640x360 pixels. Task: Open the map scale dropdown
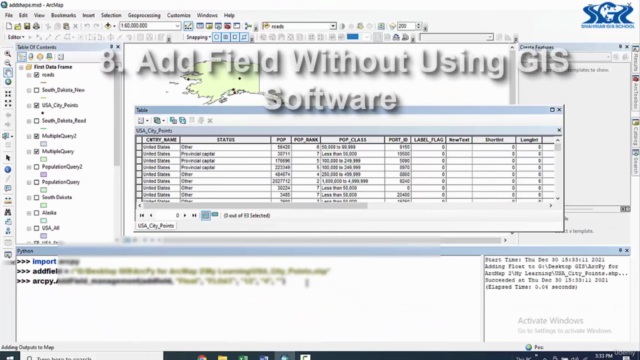pyautogui.click(x=177, y=26)
